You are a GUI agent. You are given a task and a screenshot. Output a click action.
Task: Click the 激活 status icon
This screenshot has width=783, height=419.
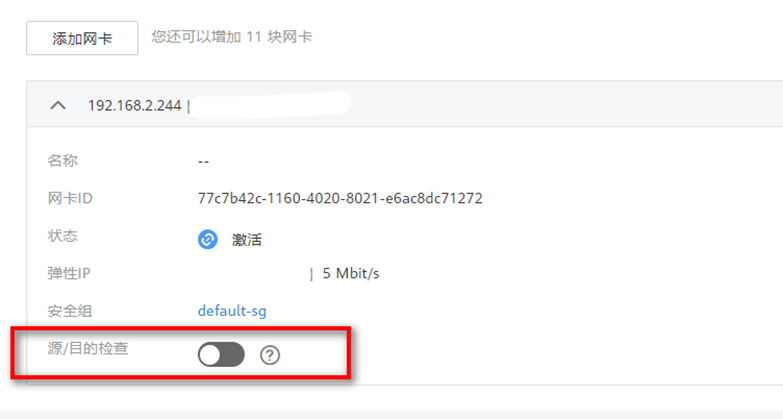coord(207,240)
